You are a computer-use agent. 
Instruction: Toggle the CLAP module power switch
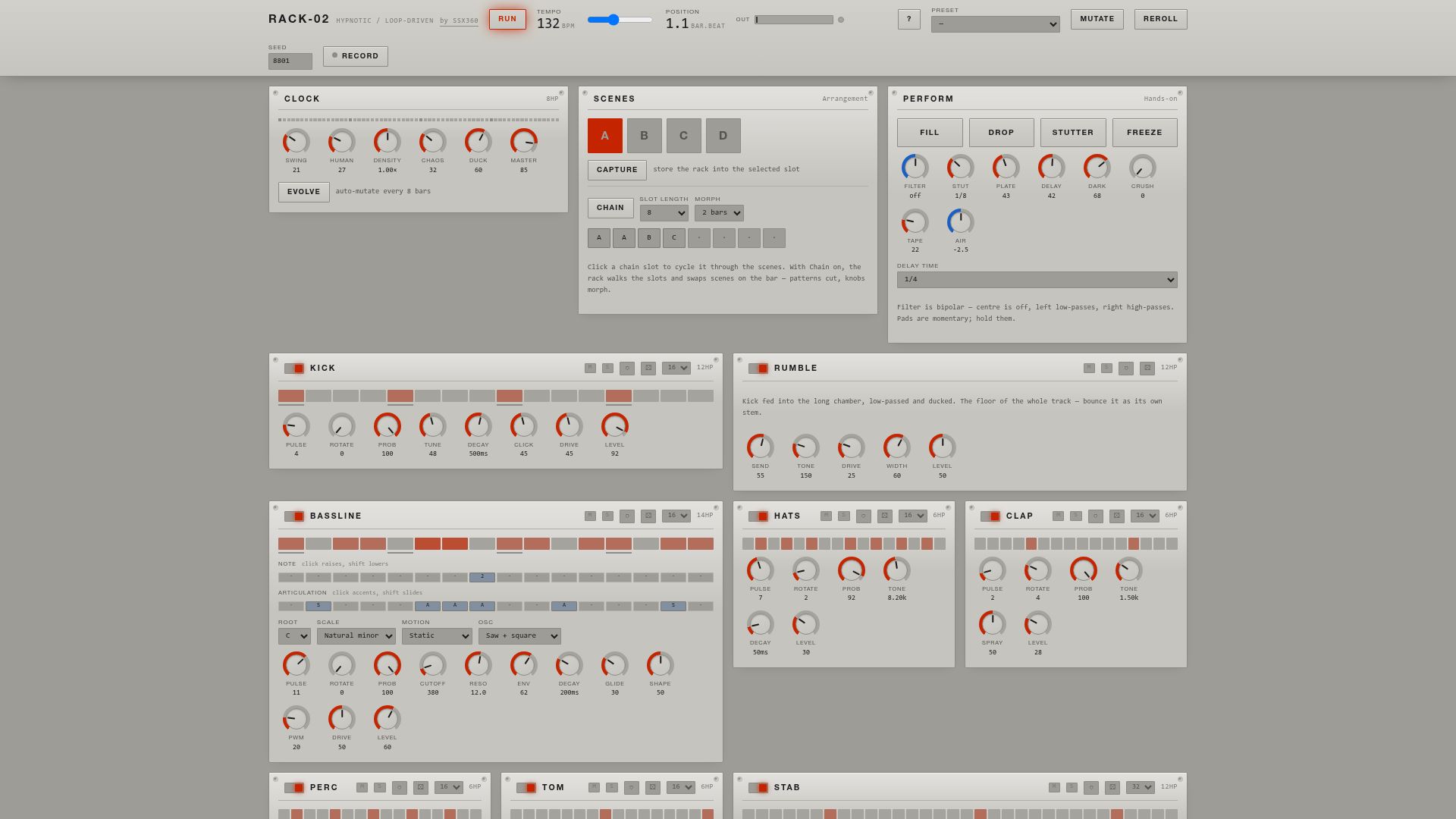(x=990, y=516)
